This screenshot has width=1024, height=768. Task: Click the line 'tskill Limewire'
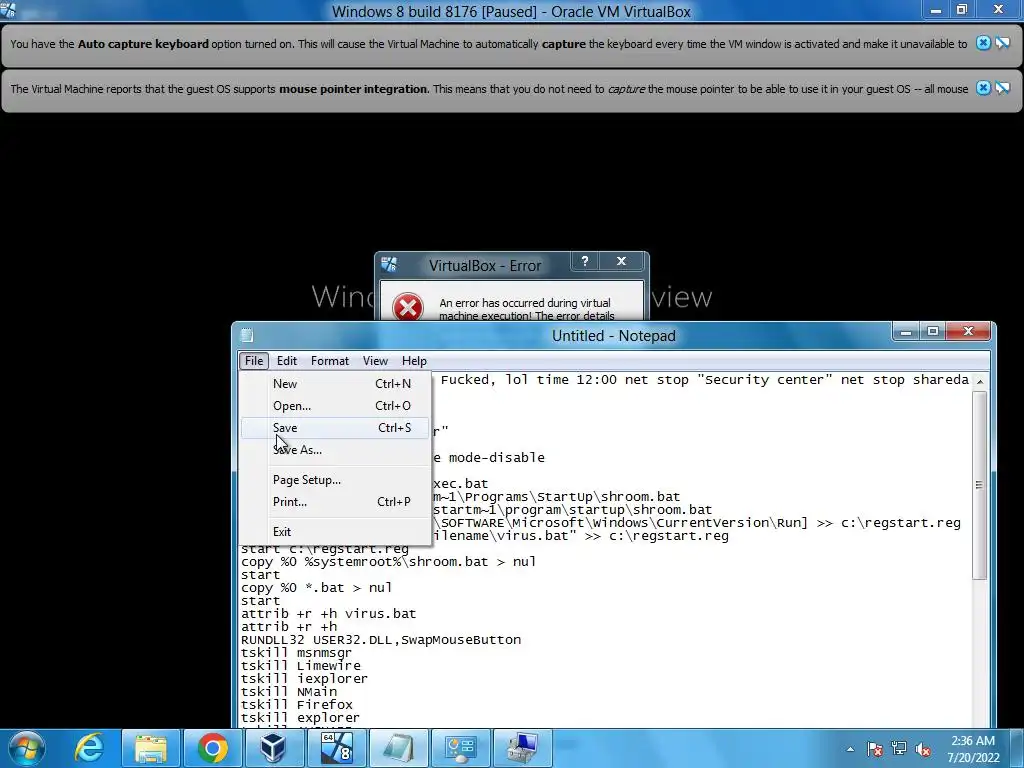coord(300,665)
